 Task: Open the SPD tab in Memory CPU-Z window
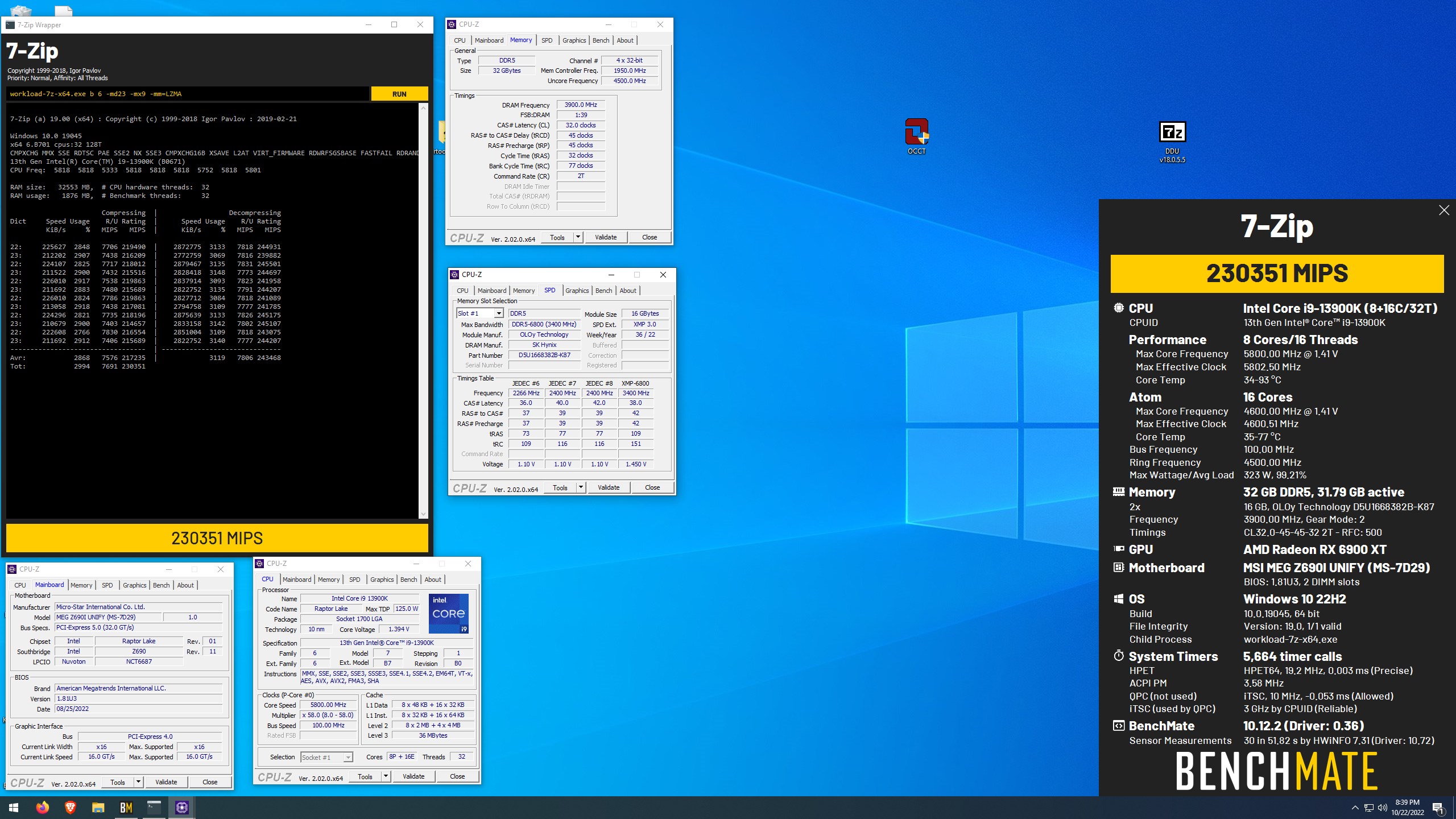(547, 40)
